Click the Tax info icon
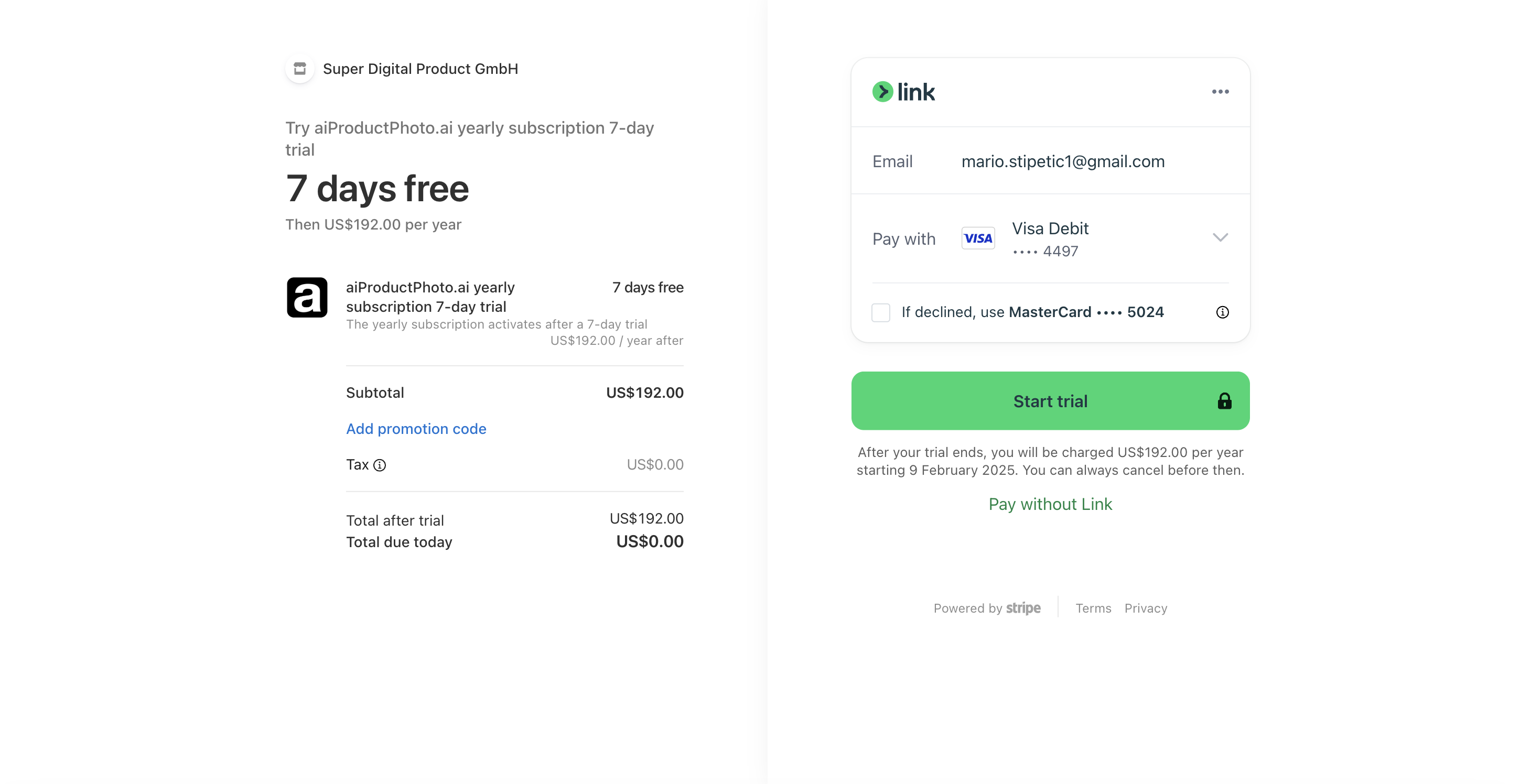The image size is (1531, 784). pyautogui.click(x=380, y=465)
